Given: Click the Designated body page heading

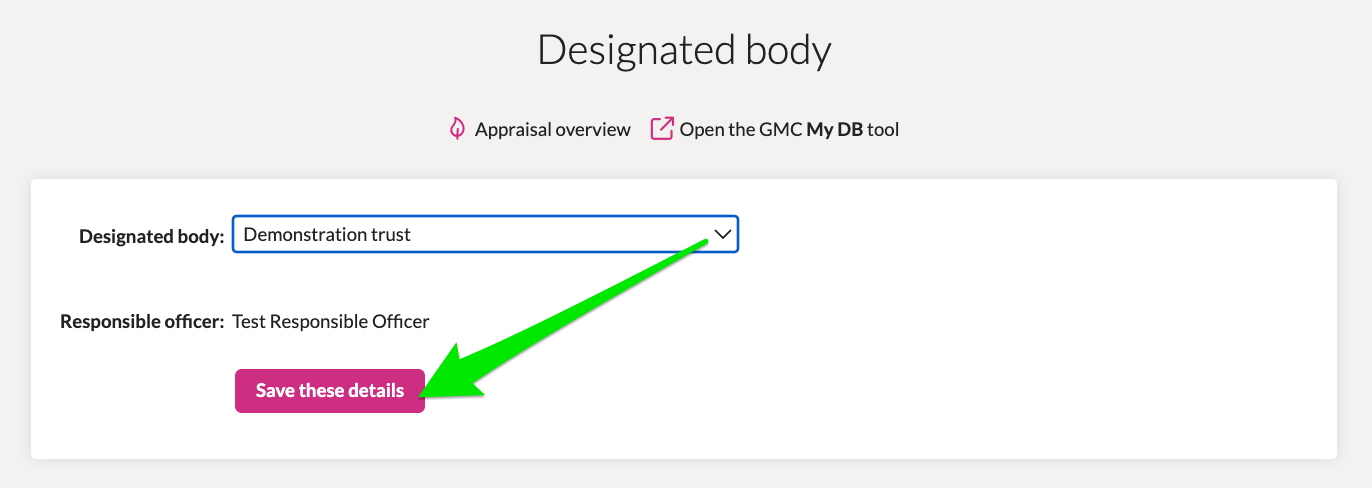Looking at the screenshot, I should click(x=685, y=50).
